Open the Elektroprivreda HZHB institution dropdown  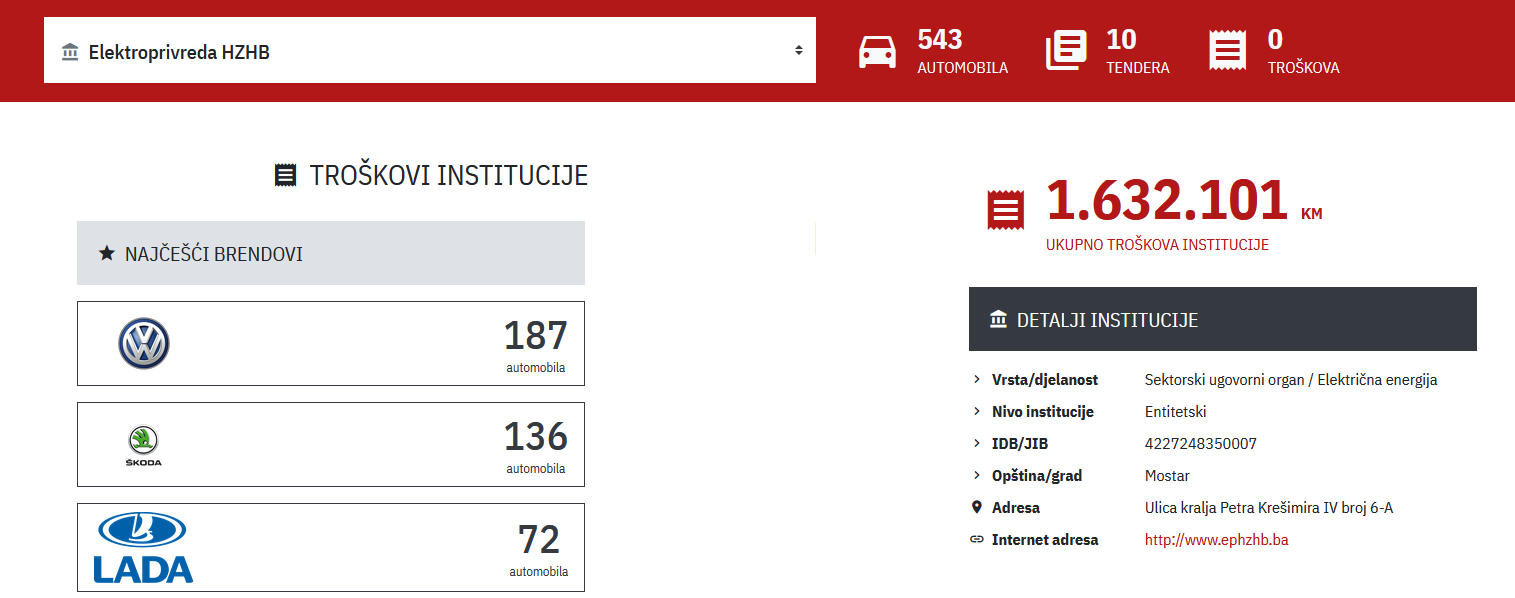[430, 50]
